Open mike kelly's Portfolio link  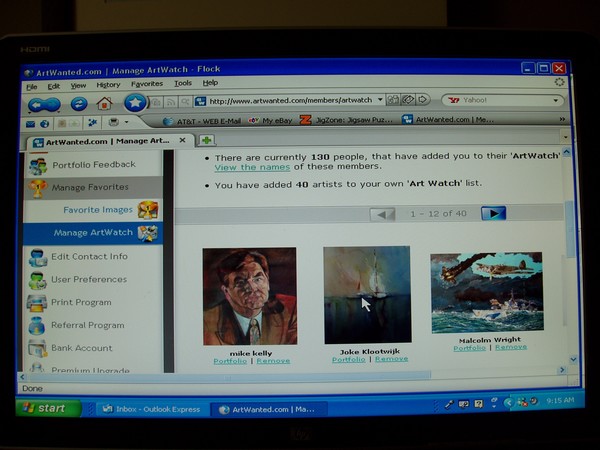coord(230,361)
